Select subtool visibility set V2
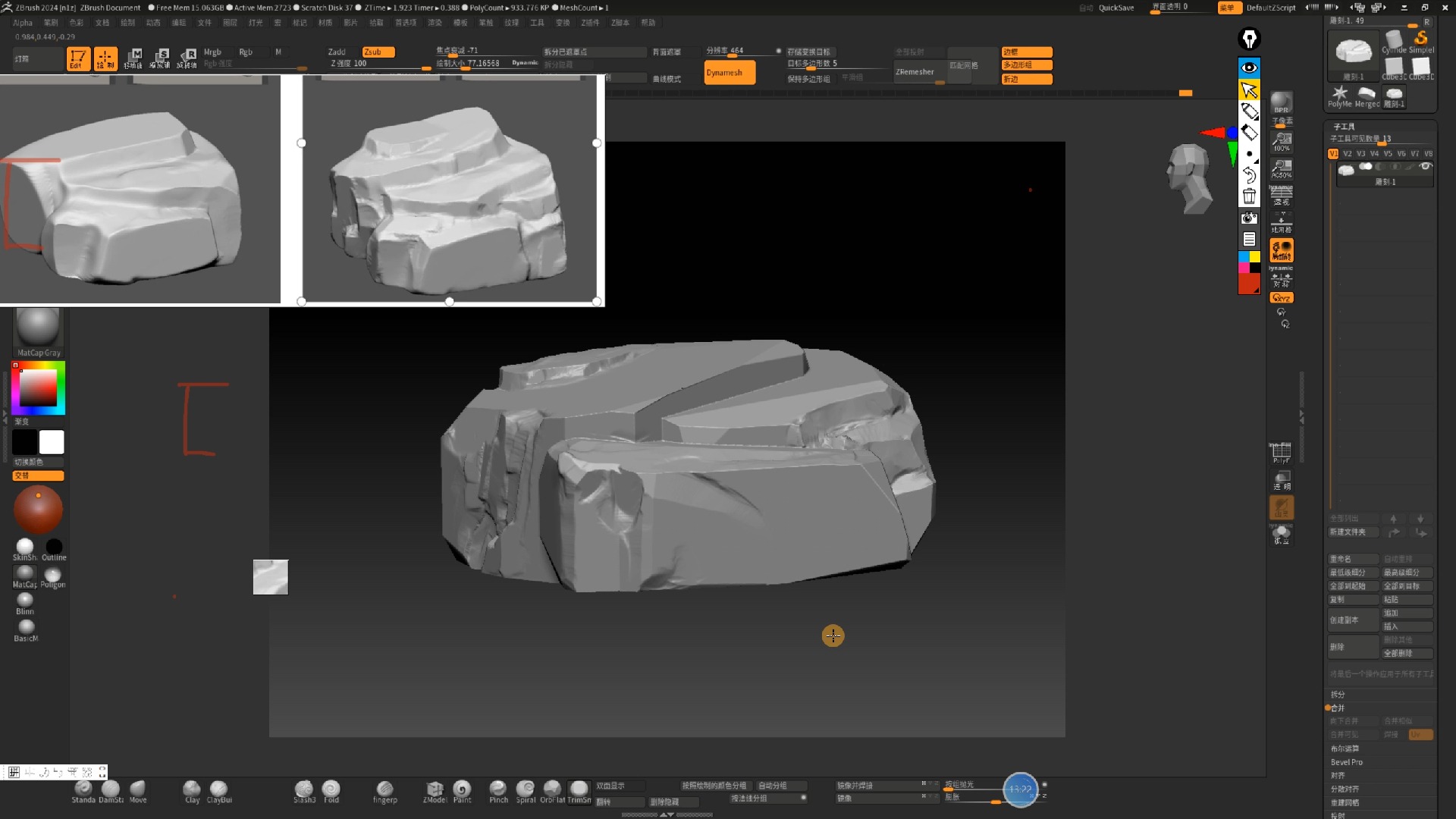The width and height of the screenshot is (1456, 819). (1348, 154)
